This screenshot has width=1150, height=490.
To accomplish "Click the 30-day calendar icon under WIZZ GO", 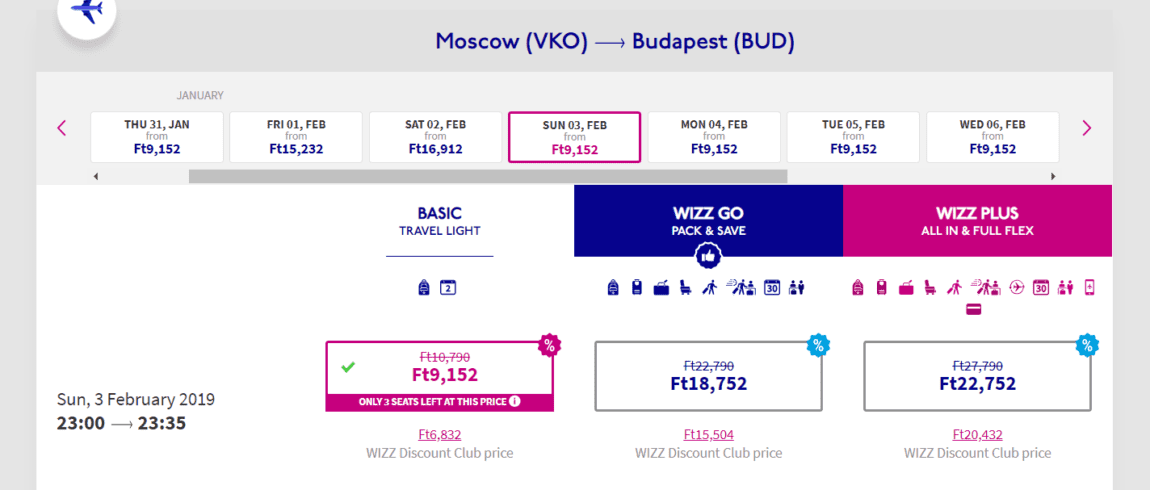I will point(771,288).
